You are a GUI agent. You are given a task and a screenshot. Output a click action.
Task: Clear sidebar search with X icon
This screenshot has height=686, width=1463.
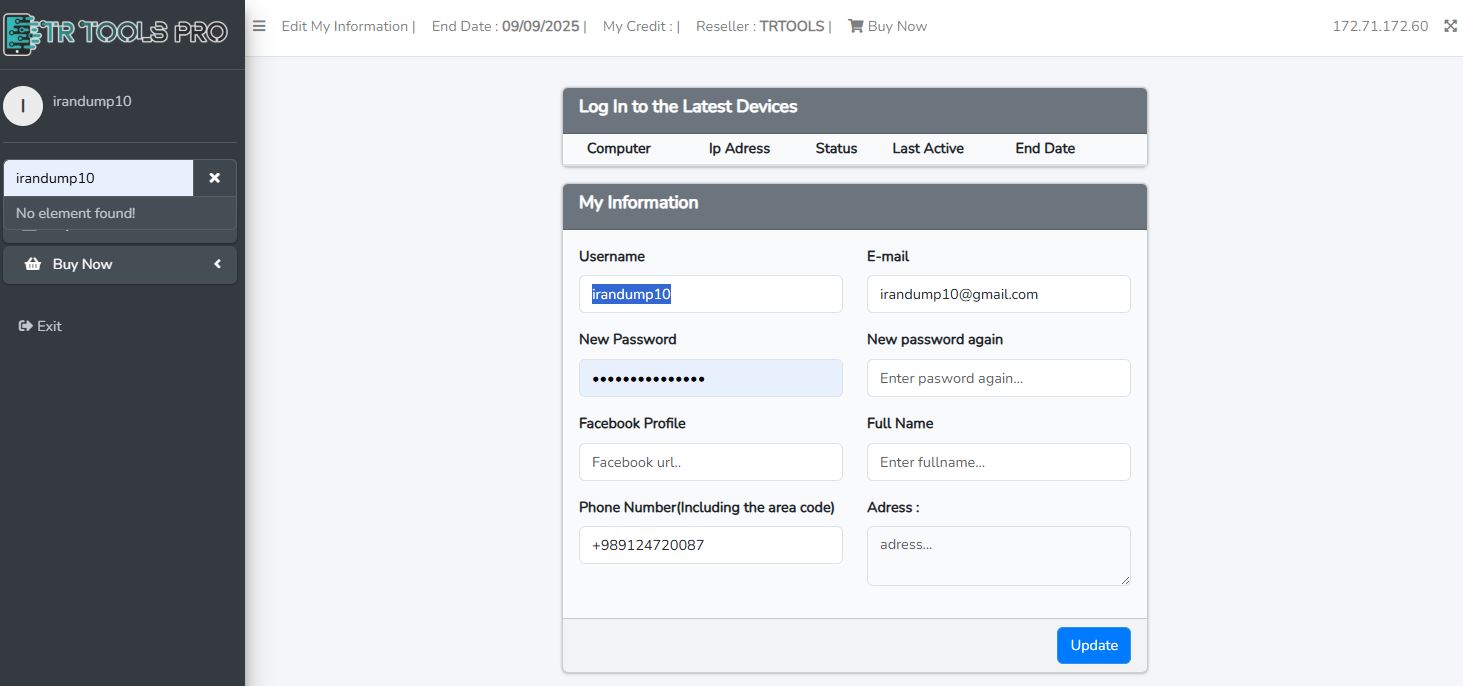214,178
